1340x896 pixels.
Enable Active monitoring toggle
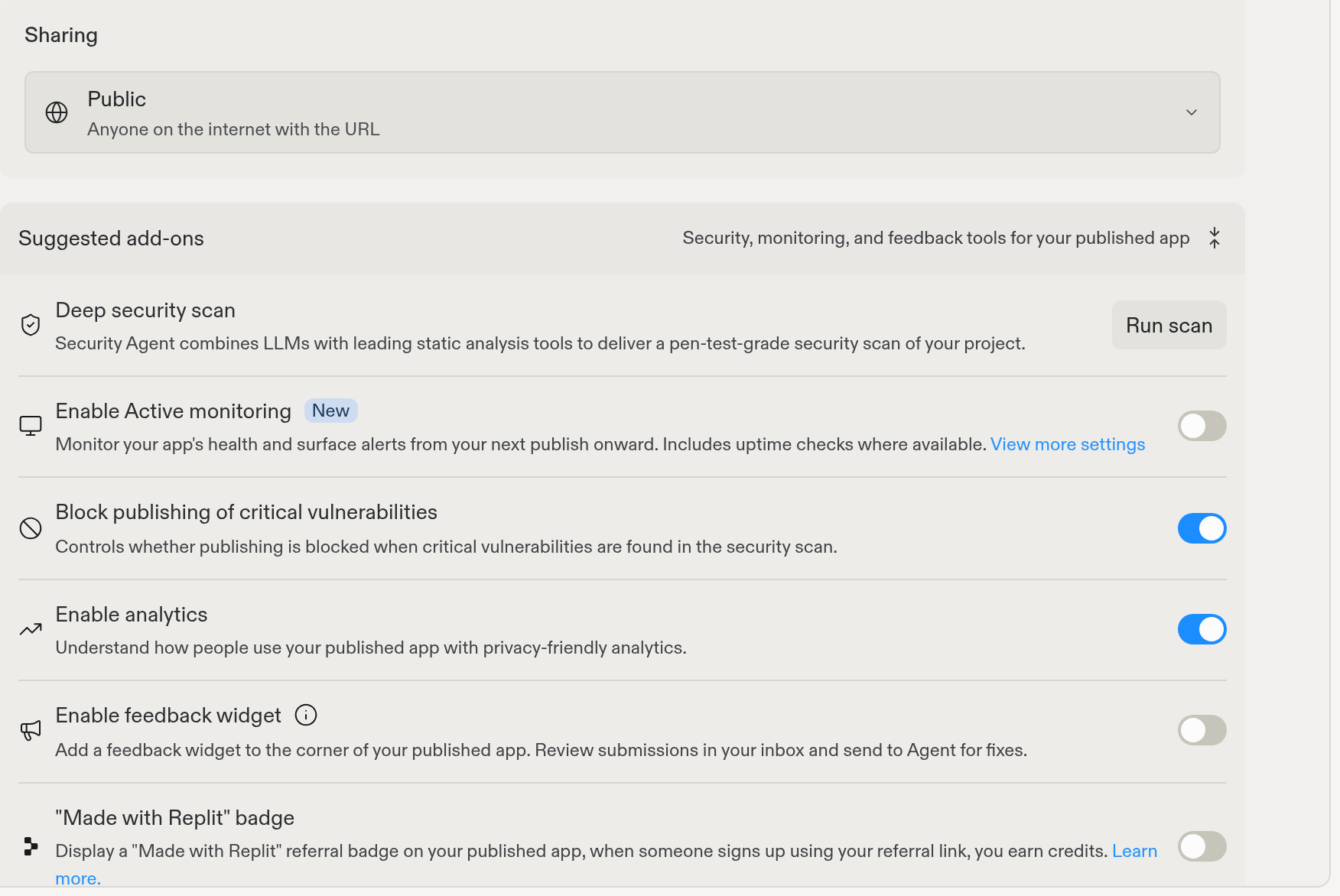[x=1202, y=426]
